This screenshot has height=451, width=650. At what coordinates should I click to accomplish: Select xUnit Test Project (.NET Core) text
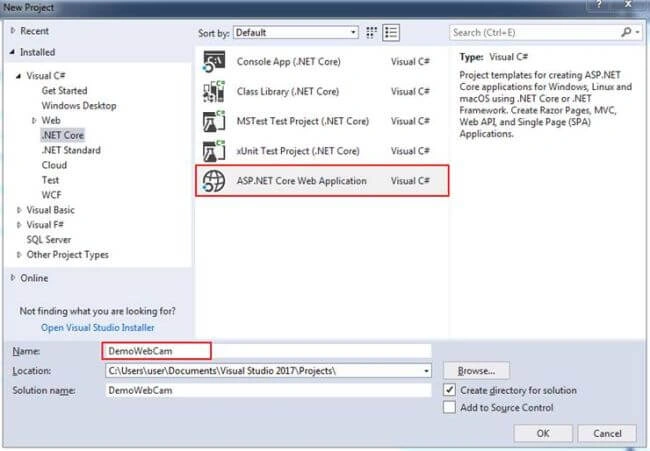pyautogui.click(x=298, y=151)
